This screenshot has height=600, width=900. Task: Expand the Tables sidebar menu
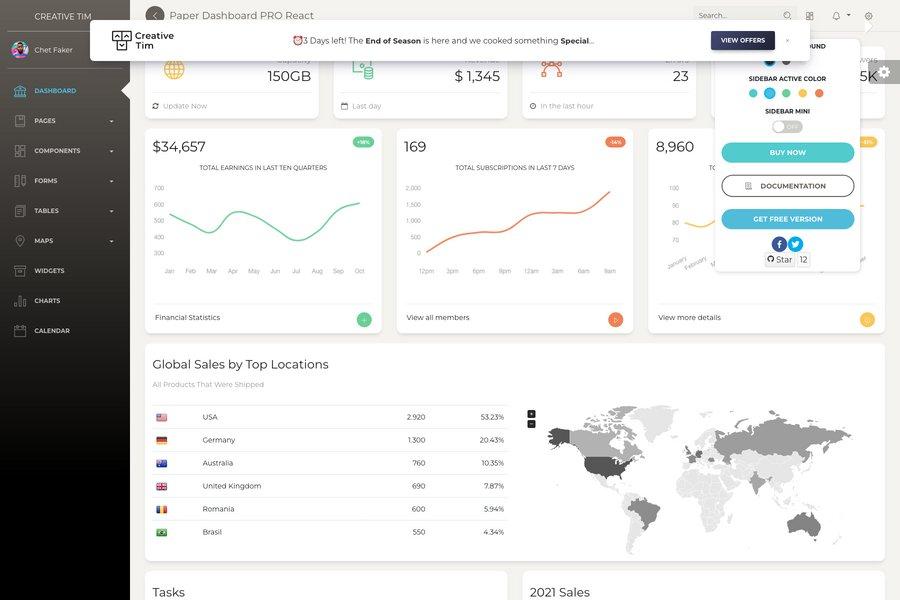(65, 211)
